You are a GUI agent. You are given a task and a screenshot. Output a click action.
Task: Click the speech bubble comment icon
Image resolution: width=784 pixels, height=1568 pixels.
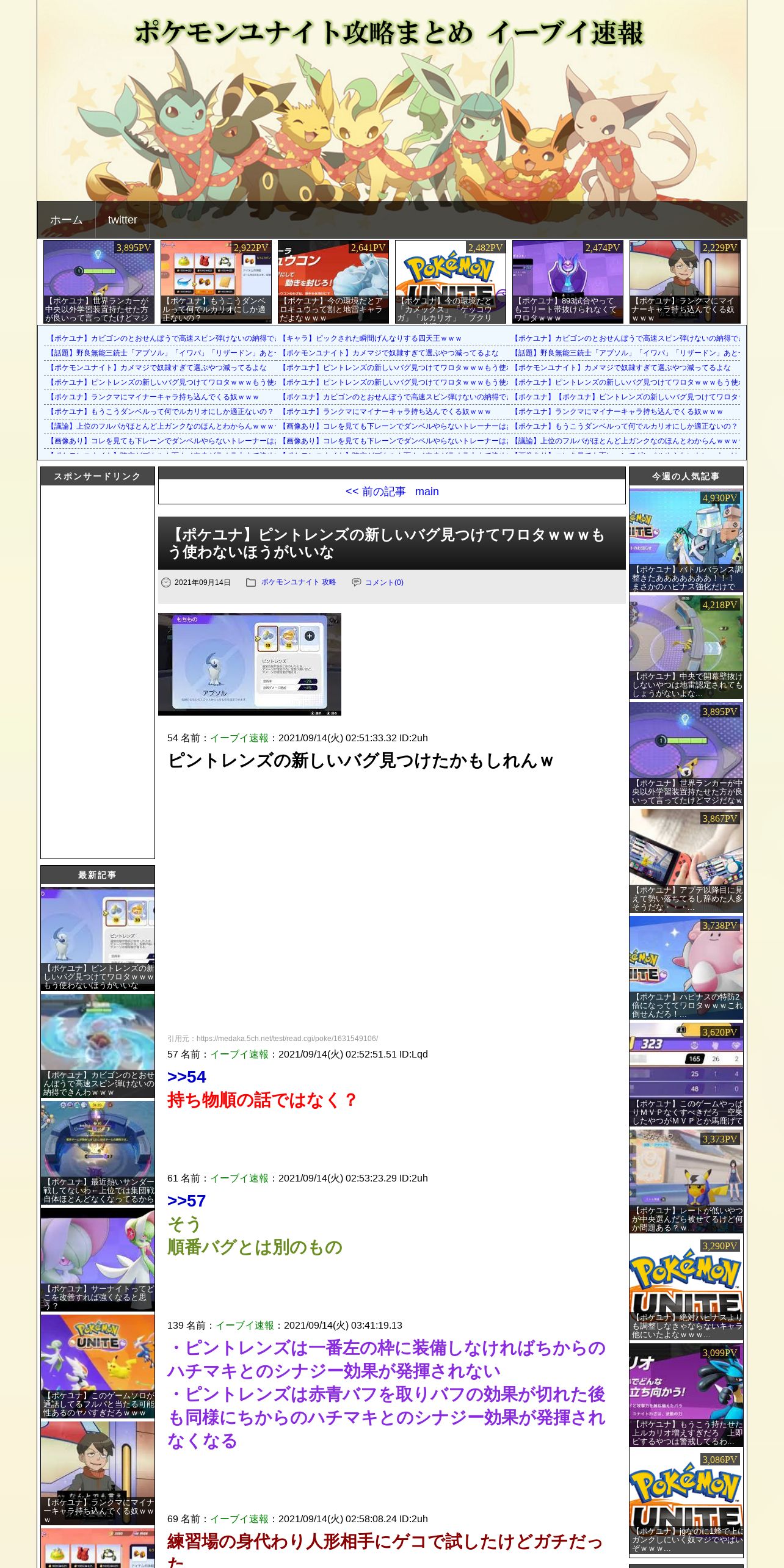[x=357, y=583]
